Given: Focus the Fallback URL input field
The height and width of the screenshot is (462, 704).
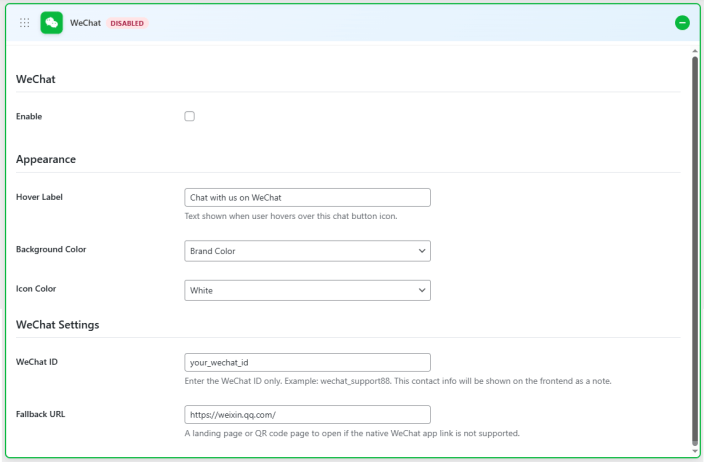Looking at the screenshot, I should 307,414.
